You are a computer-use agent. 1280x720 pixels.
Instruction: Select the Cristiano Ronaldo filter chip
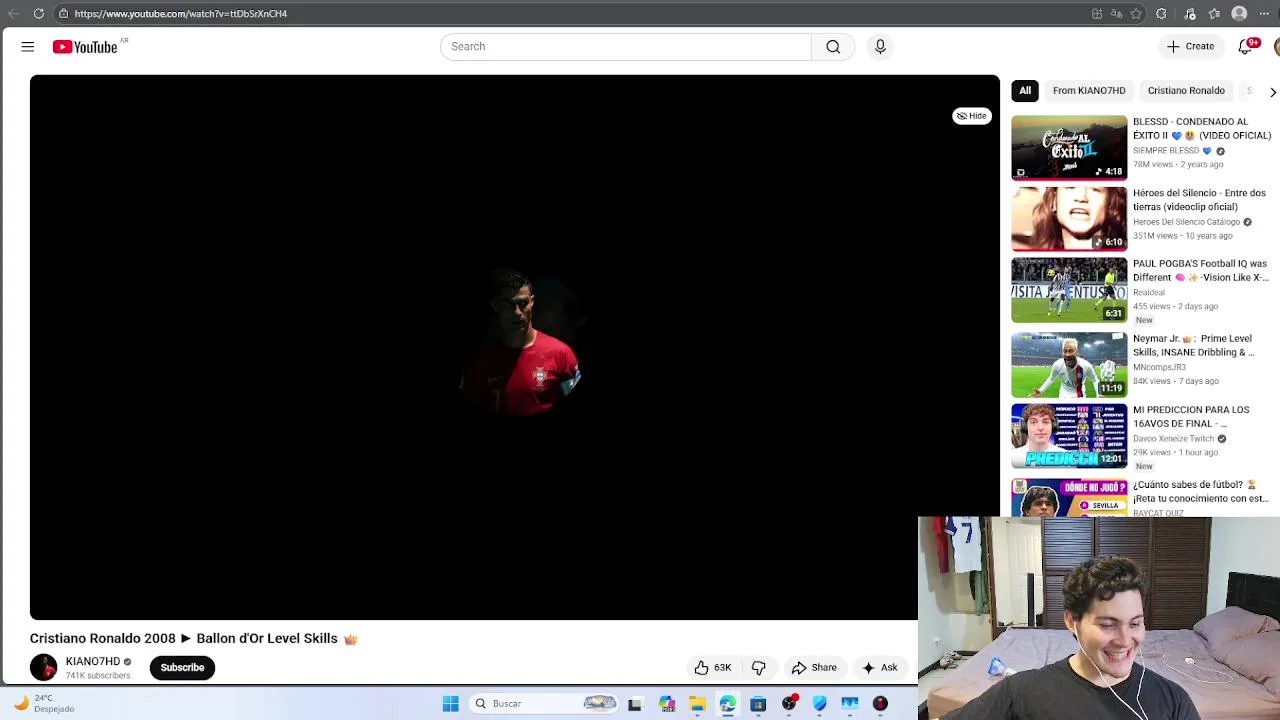point(1186,90)
